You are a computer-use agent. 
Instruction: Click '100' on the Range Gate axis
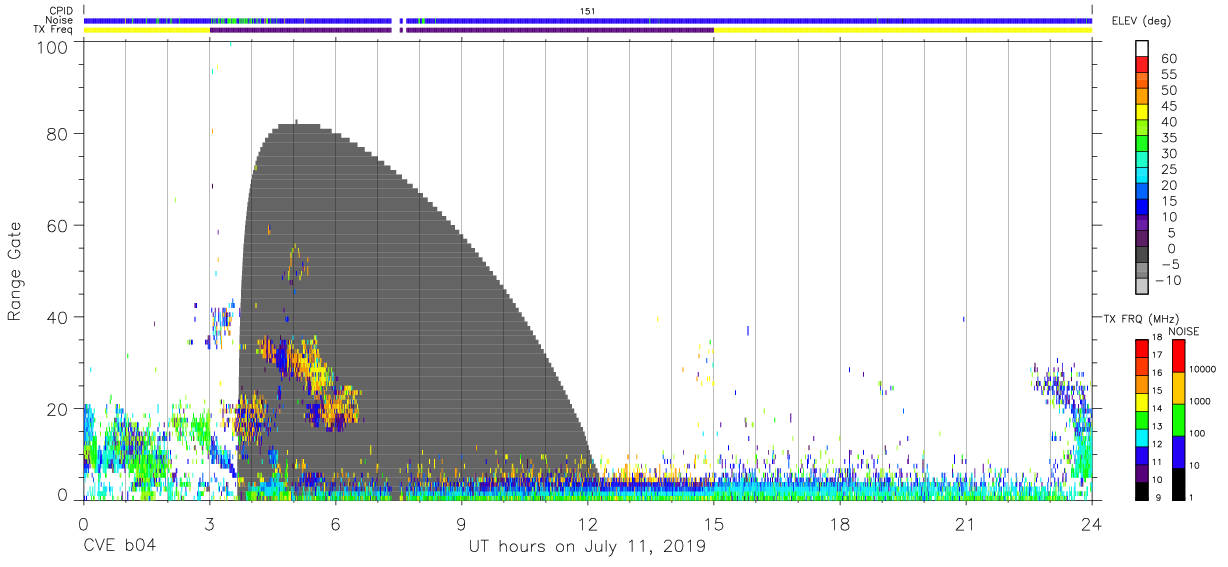(x=54, y=47)
